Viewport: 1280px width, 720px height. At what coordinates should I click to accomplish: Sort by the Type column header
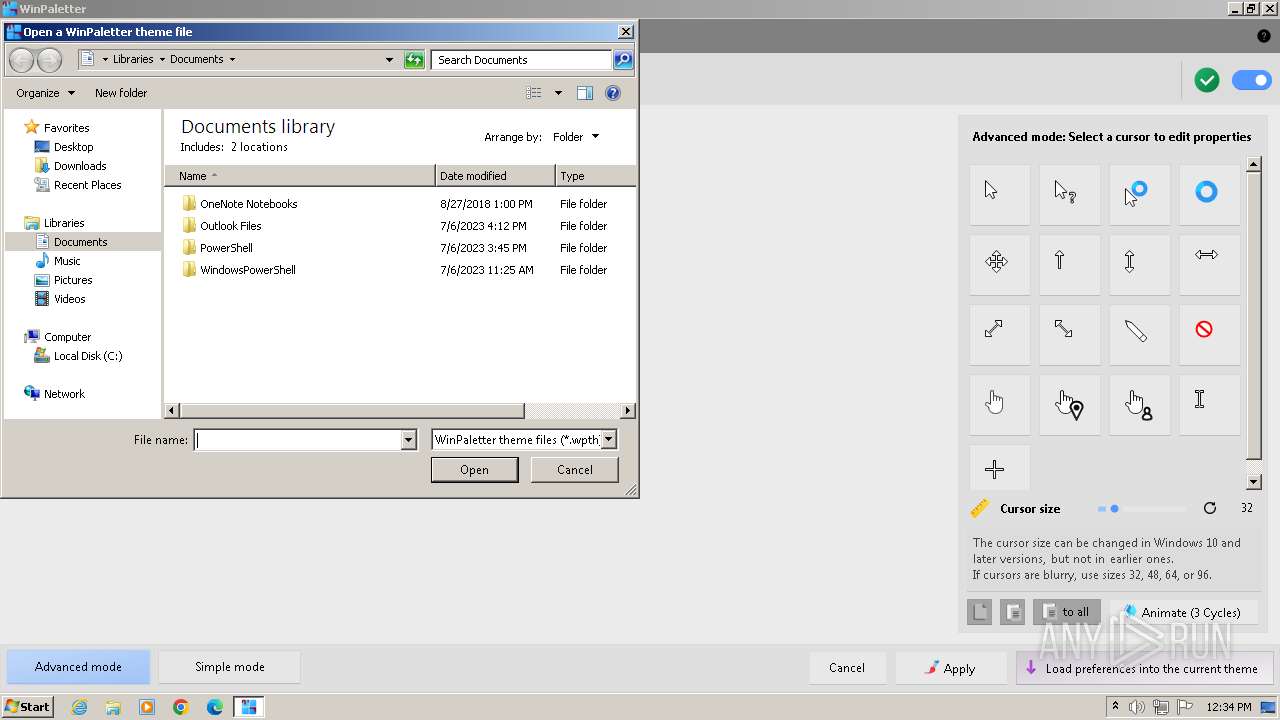tap(595, 176)
